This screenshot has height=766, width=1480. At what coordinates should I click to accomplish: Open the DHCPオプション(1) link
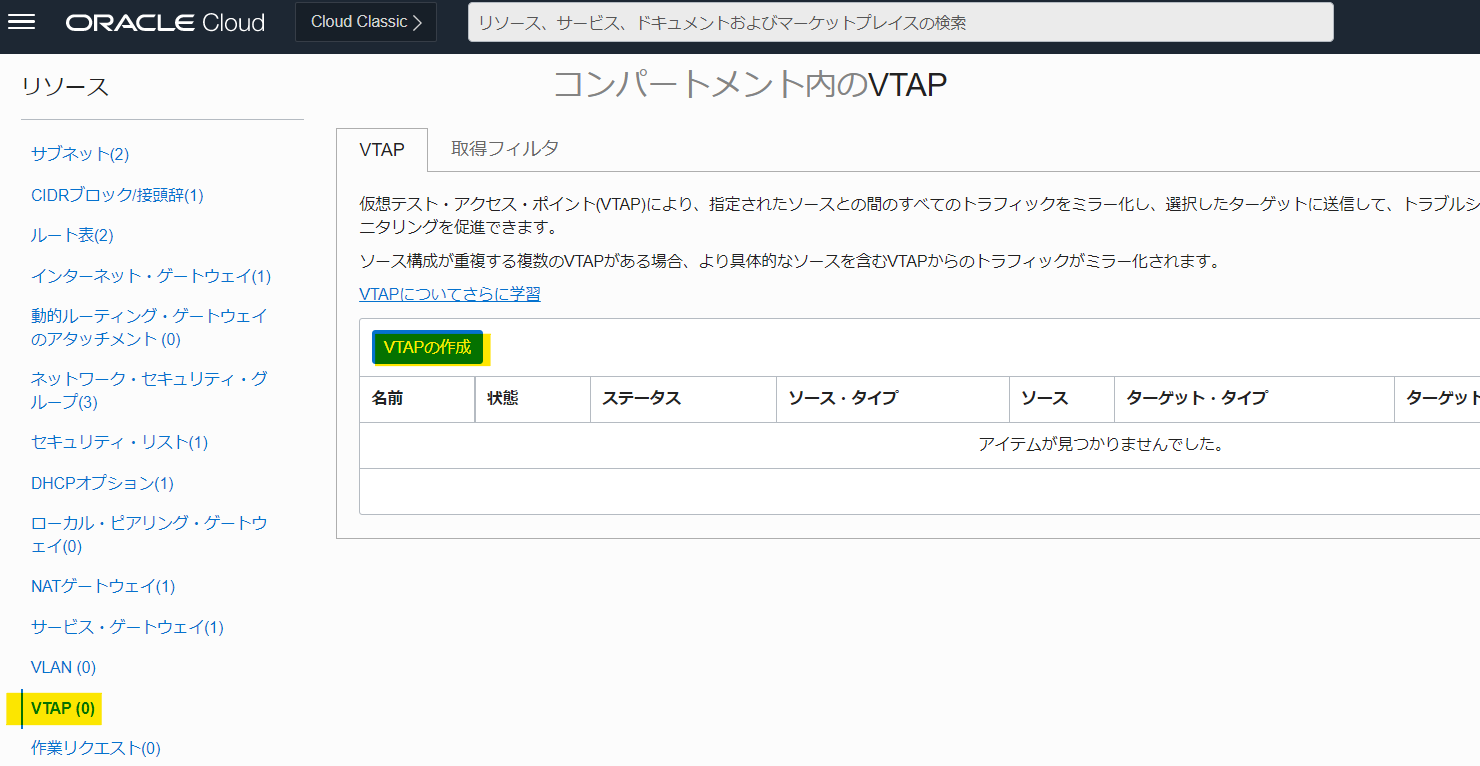[102, 483]
